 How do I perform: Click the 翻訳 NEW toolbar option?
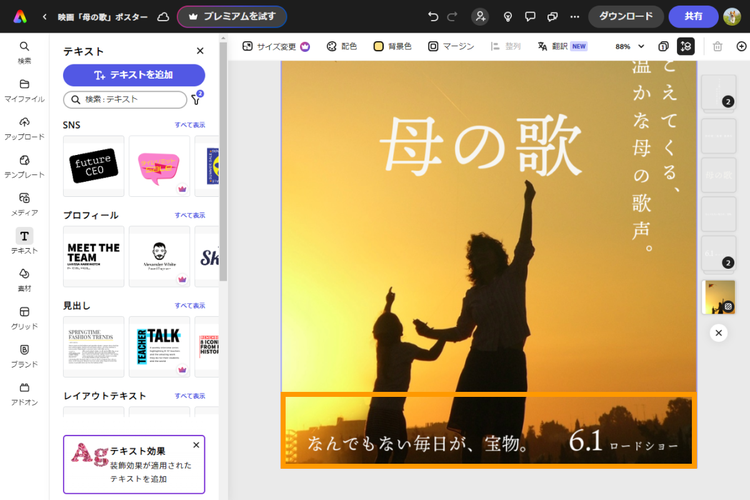[x=562, y=46]
